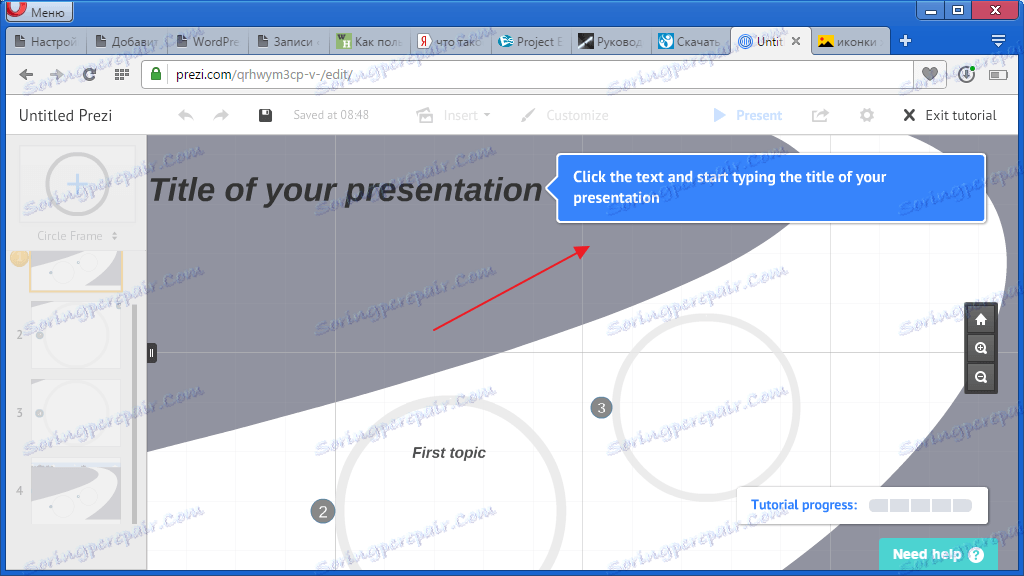
Task: Exit the tutorial
Action: pos(950,116)
